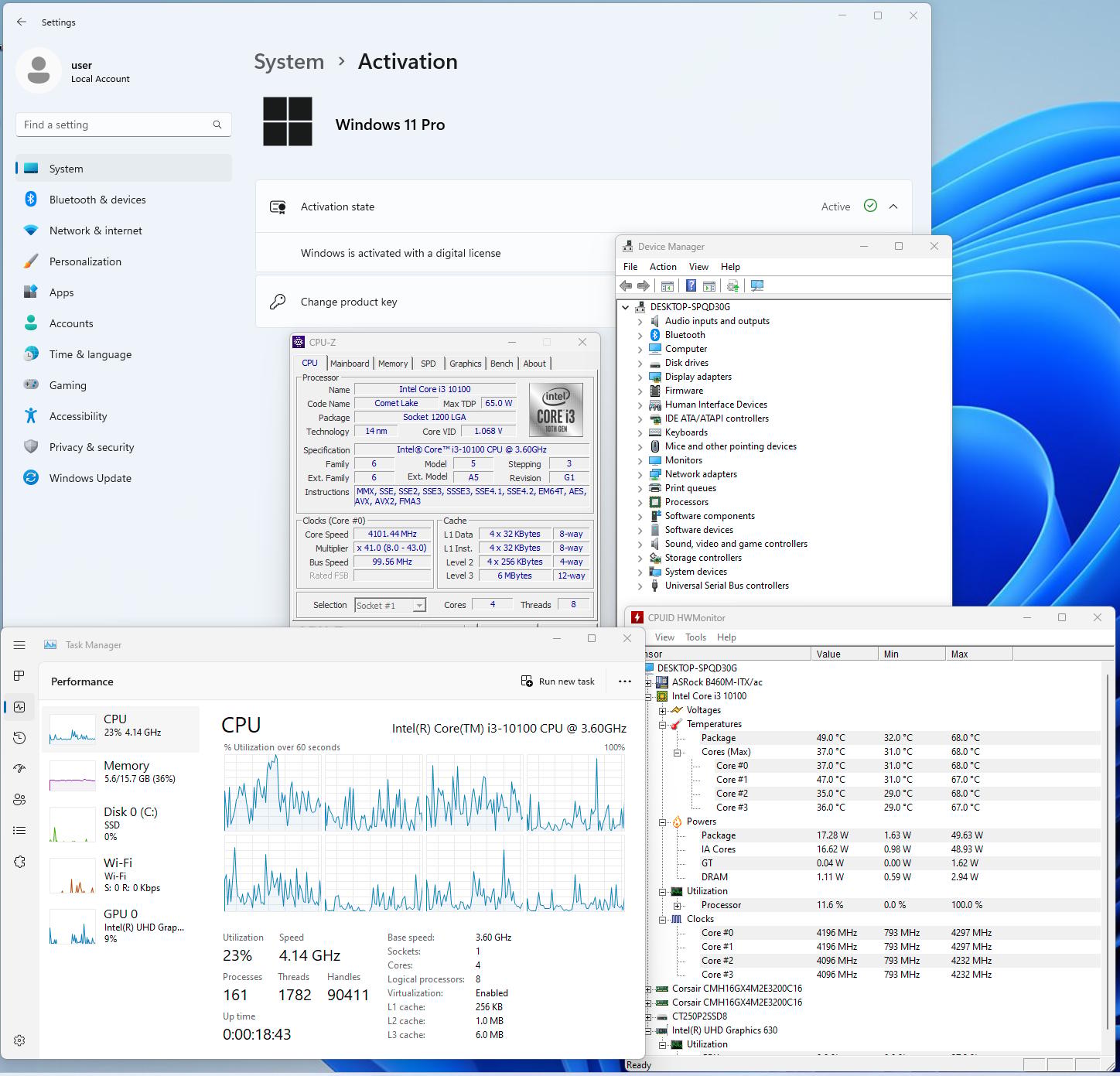The height and width of the screenshot is (1076, 1120).
Task: Select Wi-Fi performance item in Task Manager
Action: [x=121, y=875]
